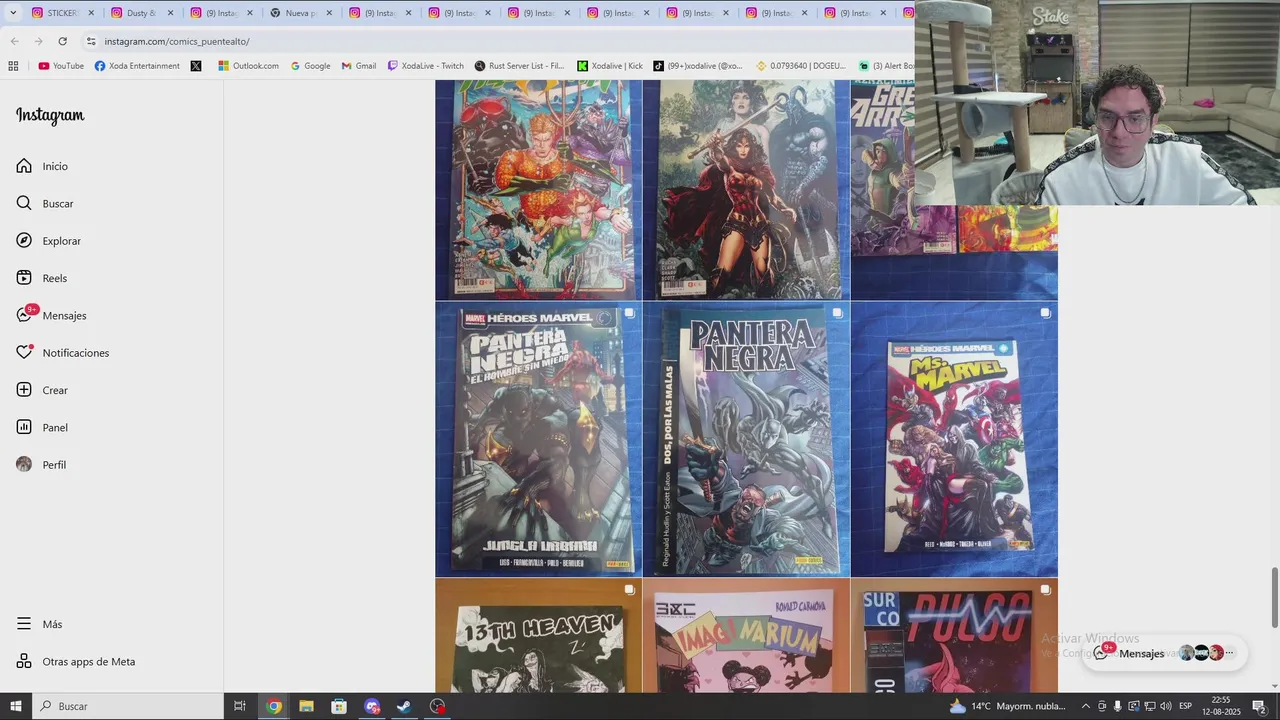Image resolution: width=1280 pixels, height=720 pixels.
Task: Open the Más hamburger menu
Action: 24,624
